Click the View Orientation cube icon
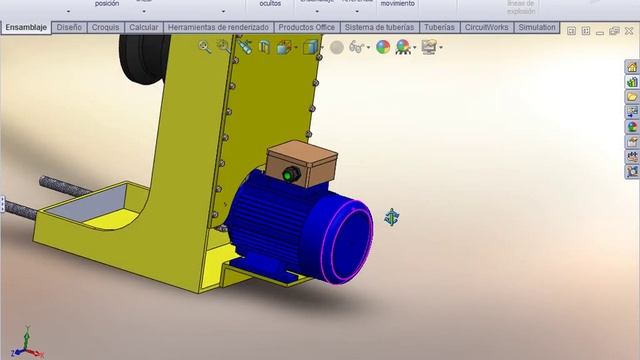This screenshot has height=360, width=640. [x=284, y=47]
